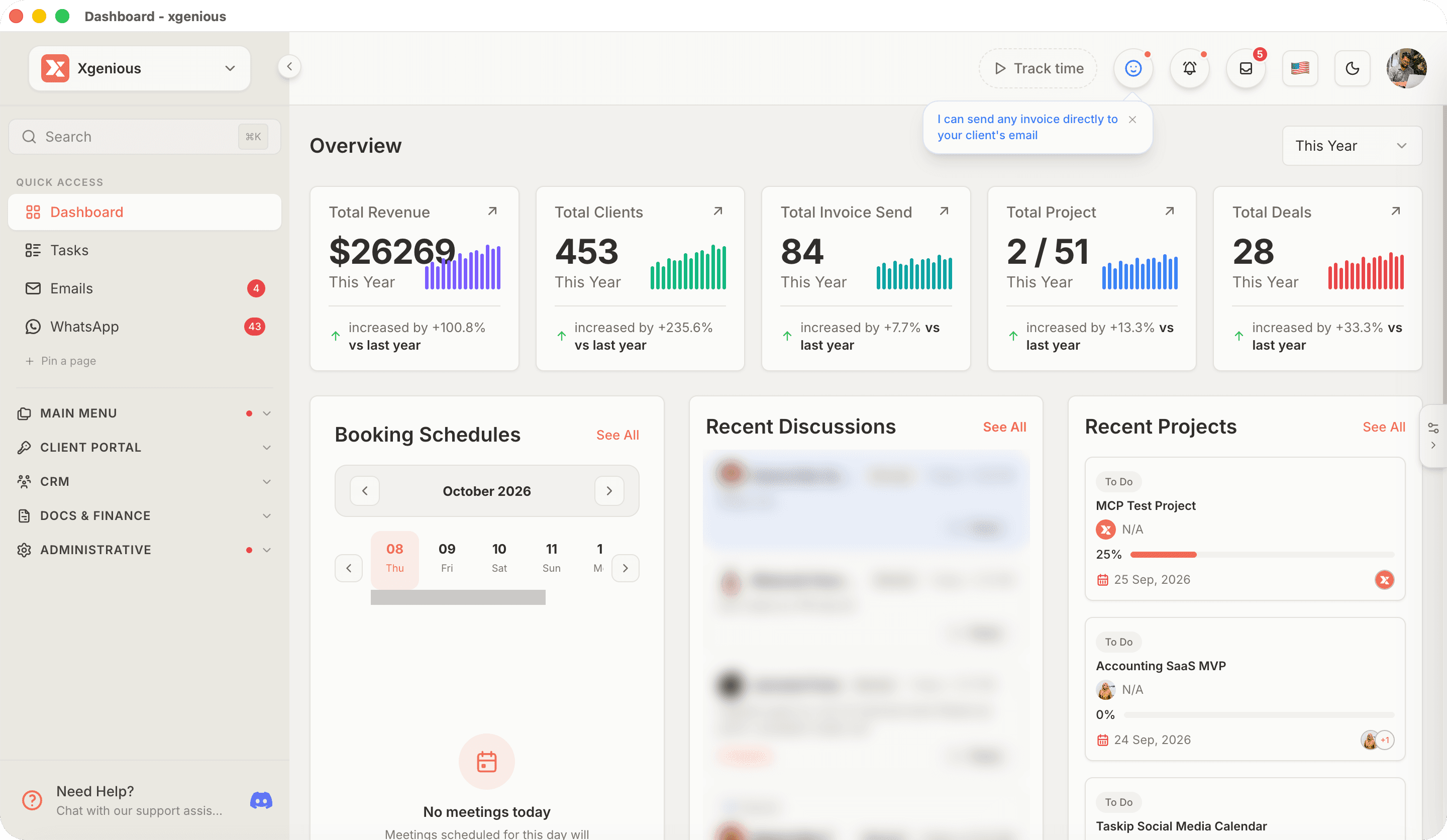
Task: Click the Client Portal key icon
Action: point(24,447)
